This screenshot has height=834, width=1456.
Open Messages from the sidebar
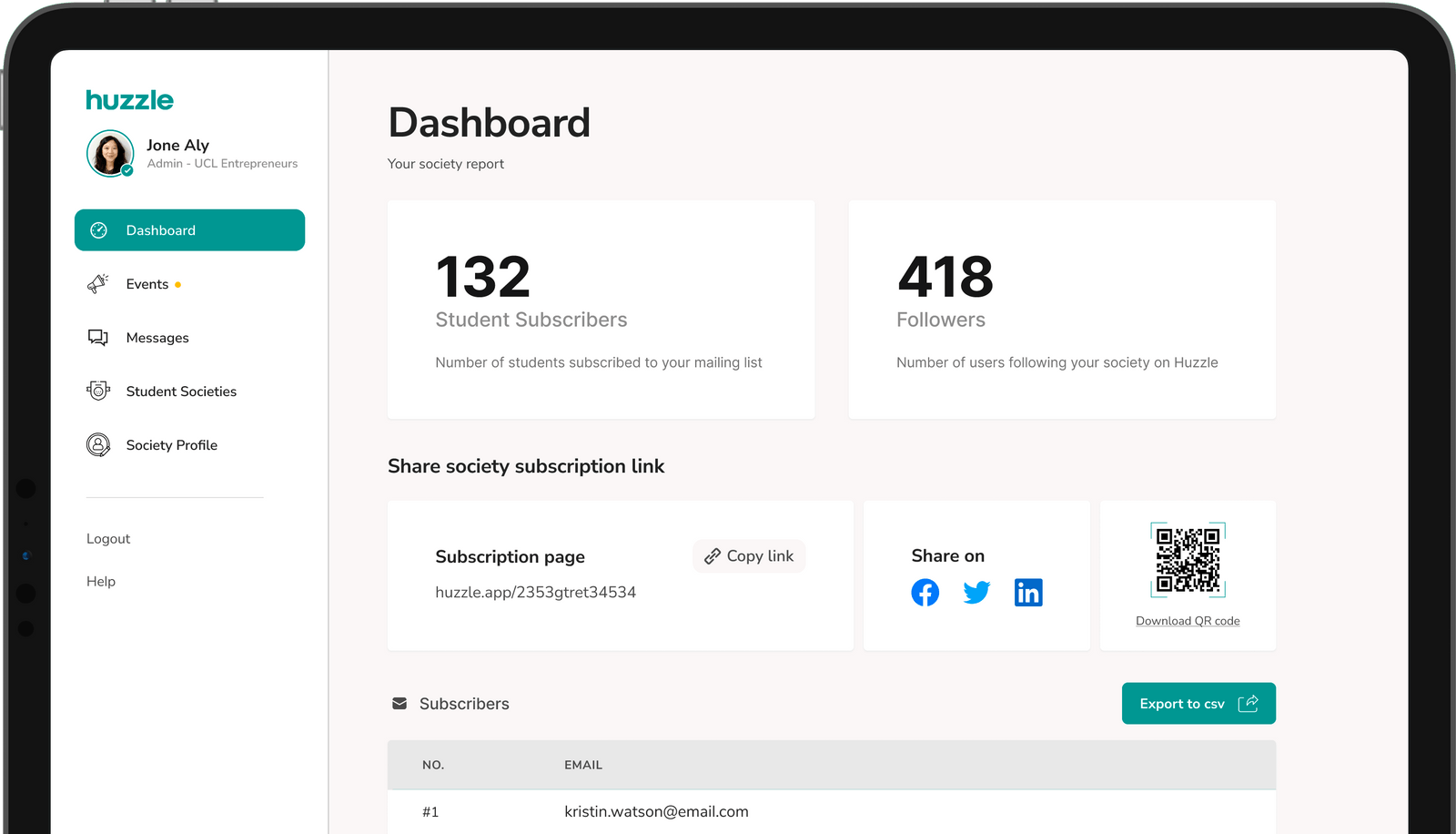click(x=157, y=338)
